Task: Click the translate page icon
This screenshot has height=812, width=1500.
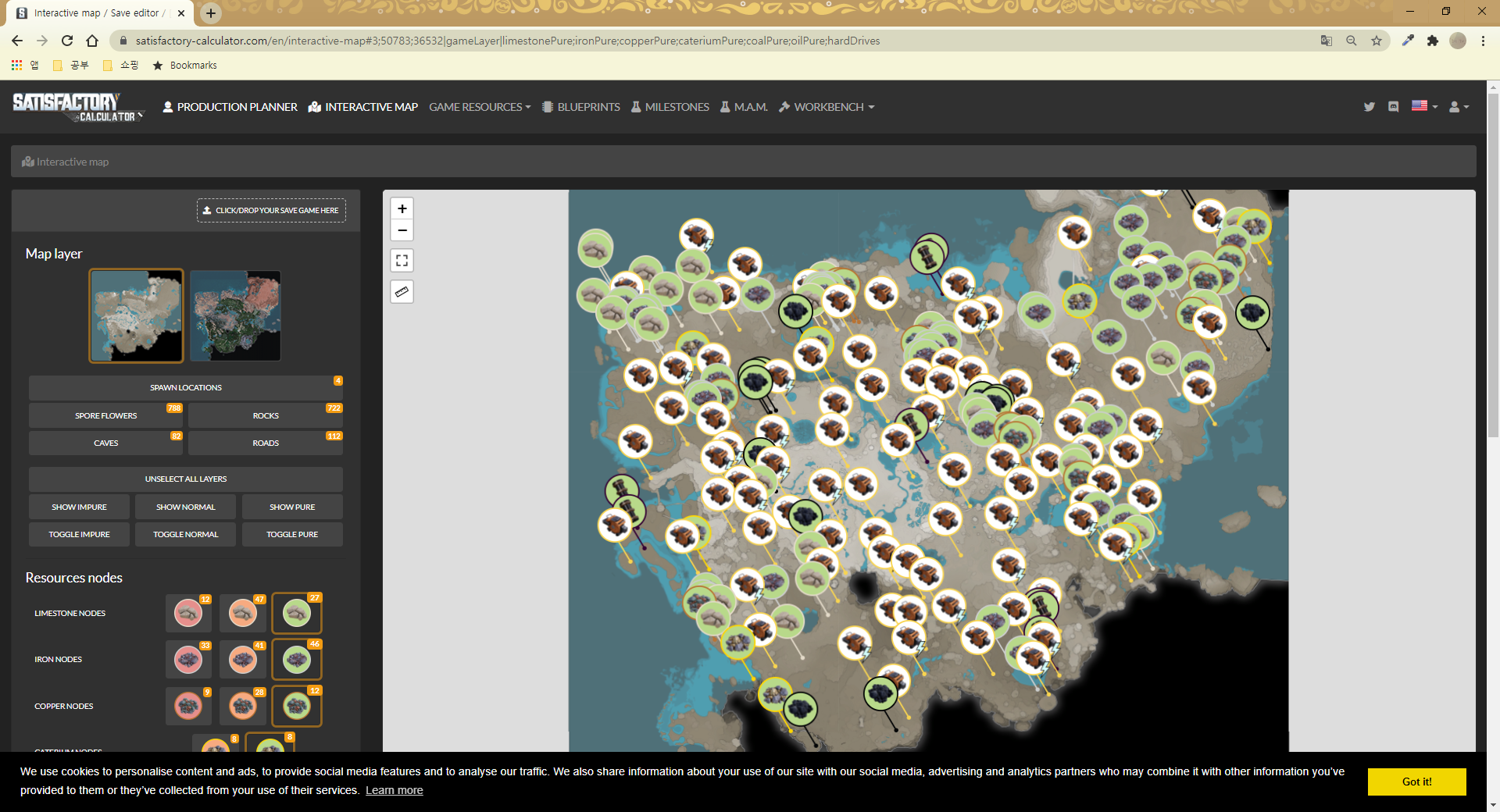Action: pos(1327,41)
